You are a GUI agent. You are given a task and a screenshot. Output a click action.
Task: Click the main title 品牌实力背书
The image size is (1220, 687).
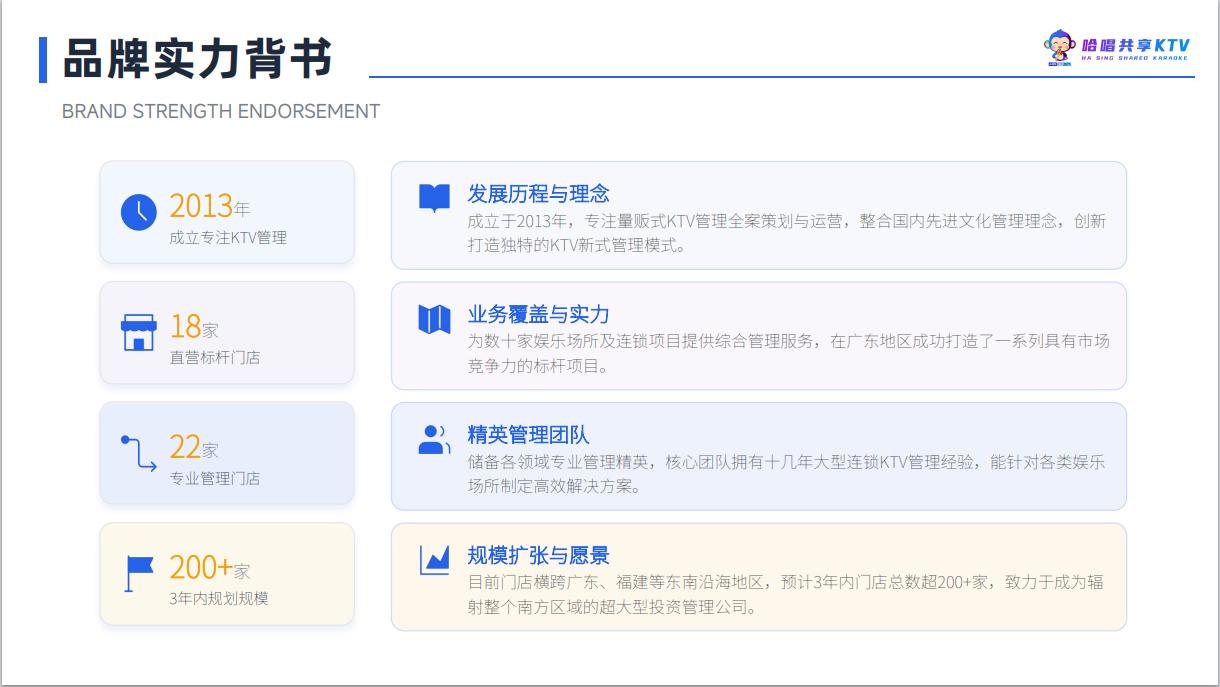tap(198, 59)
